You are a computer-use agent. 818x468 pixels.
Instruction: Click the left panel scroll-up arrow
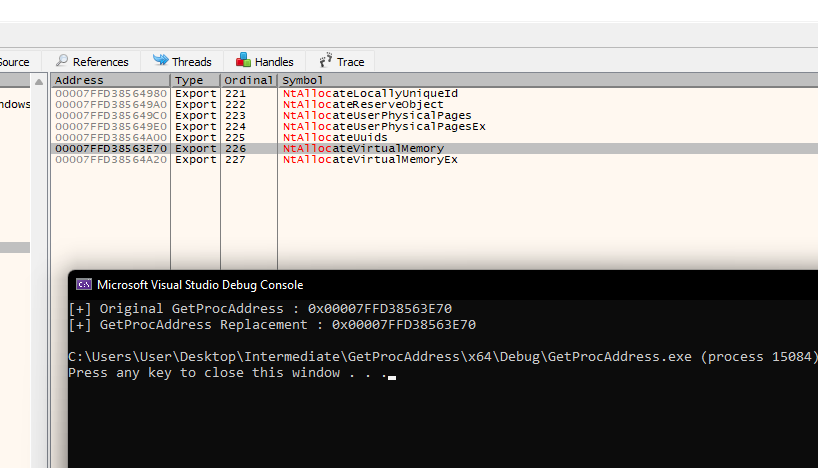39,82
